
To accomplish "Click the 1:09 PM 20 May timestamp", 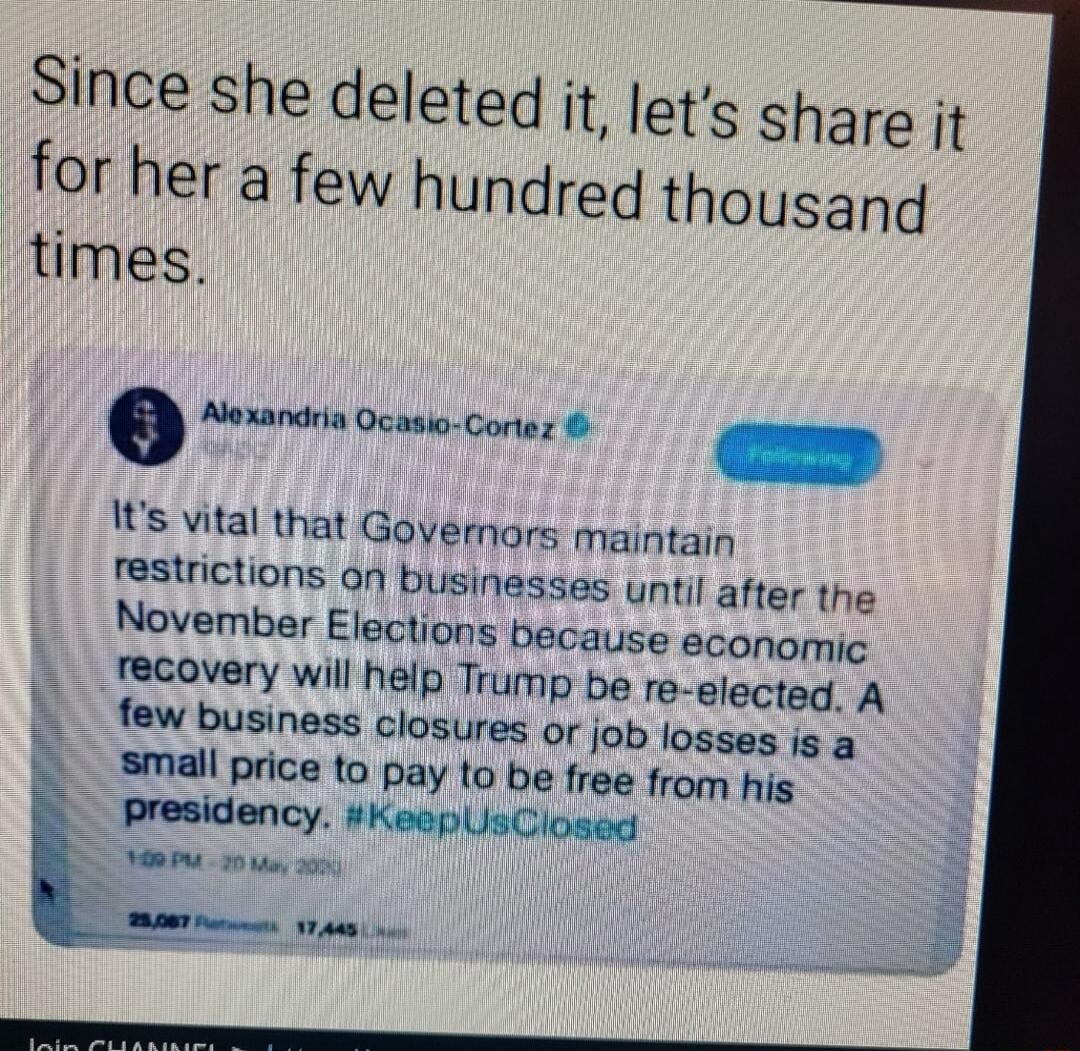I will 235,862.
